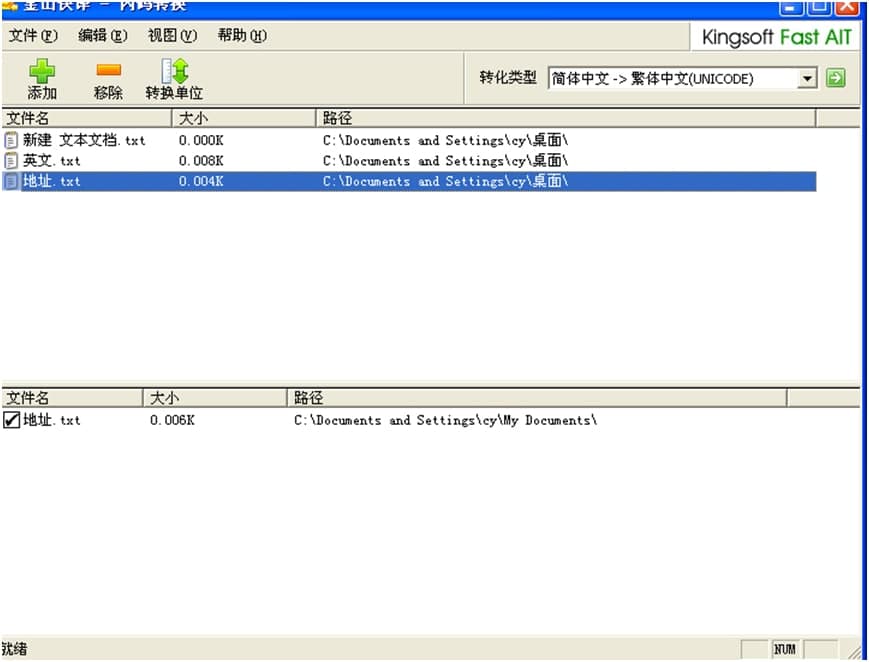This screenshot has height=662, width=869.
Task: Click the desktop path of 新建 文本文档.txt
Action: [x=446, y=140]
